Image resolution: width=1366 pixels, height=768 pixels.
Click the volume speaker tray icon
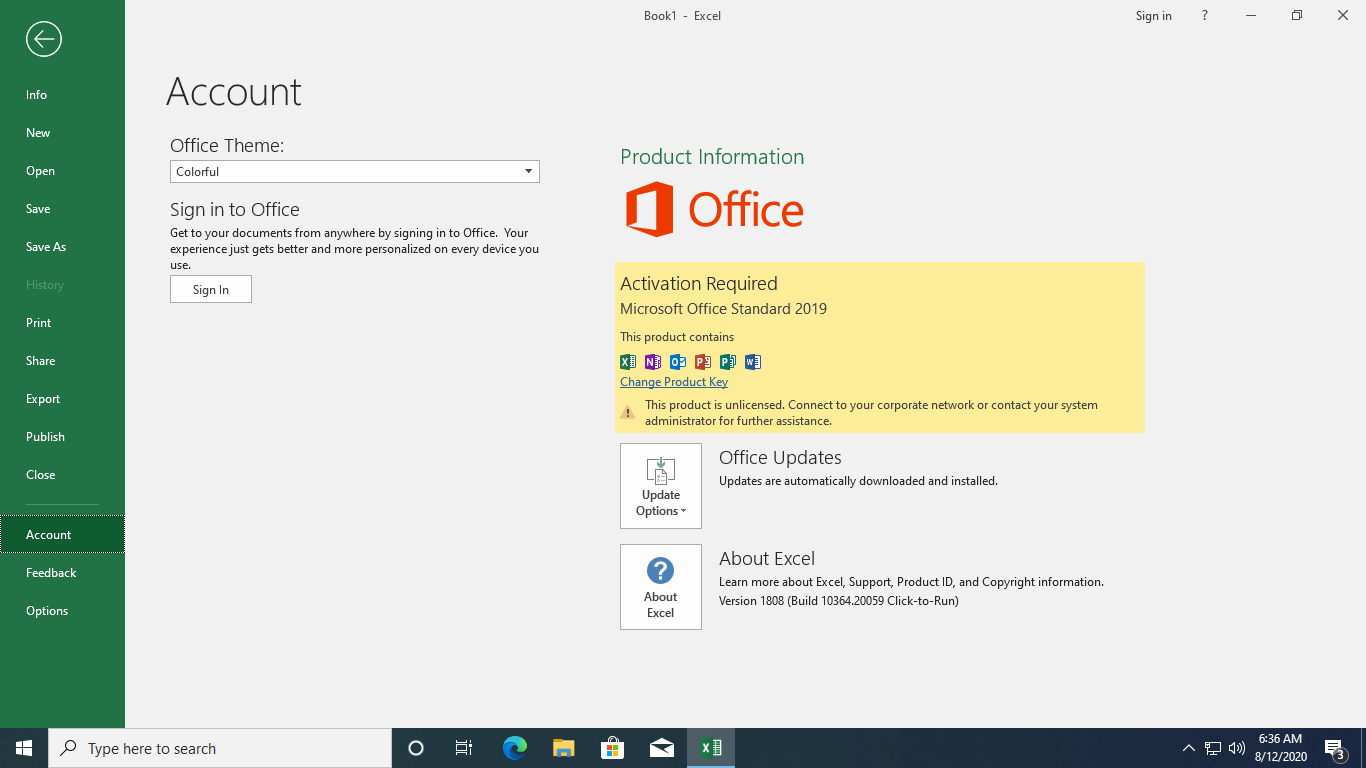pos(1237,748)
